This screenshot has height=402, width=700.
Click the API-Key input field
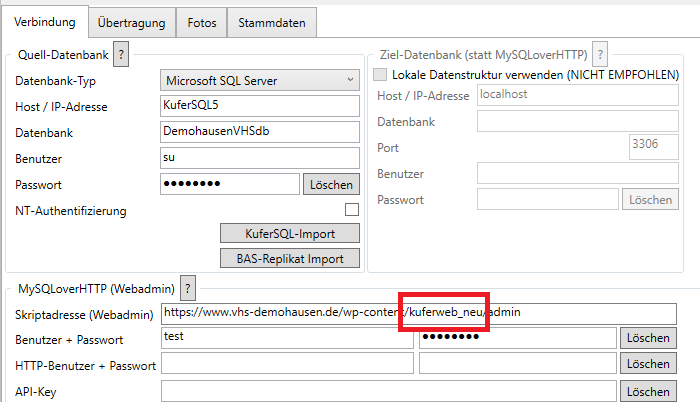[389, 391]
